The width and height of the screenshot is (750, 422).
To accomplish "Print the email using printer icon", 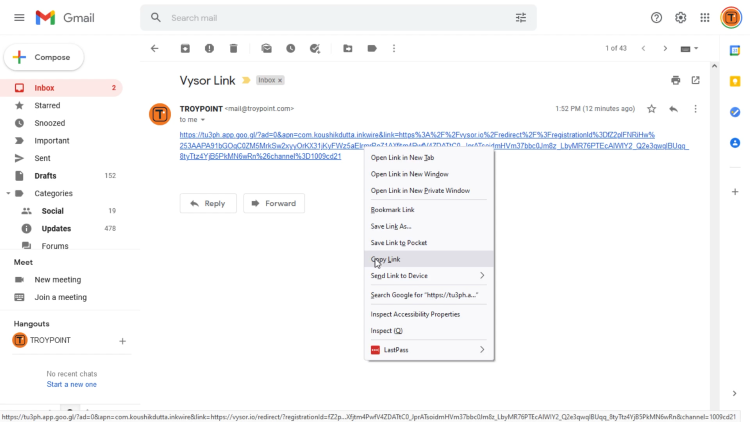I will 676,80.
